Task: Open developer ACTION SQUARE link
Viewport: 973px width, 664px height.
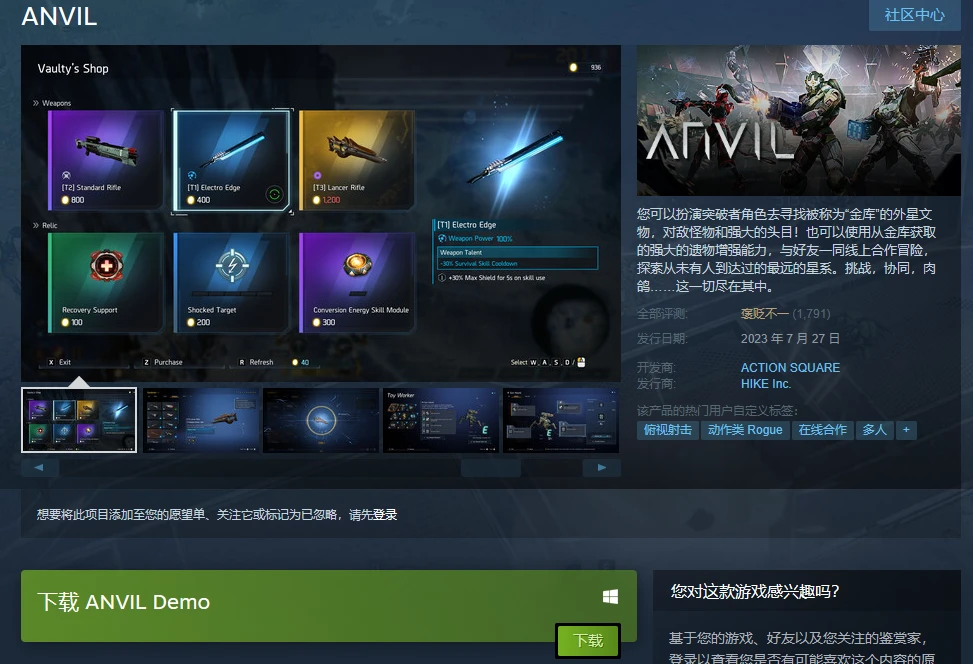Action: click(x=790, y=367)
